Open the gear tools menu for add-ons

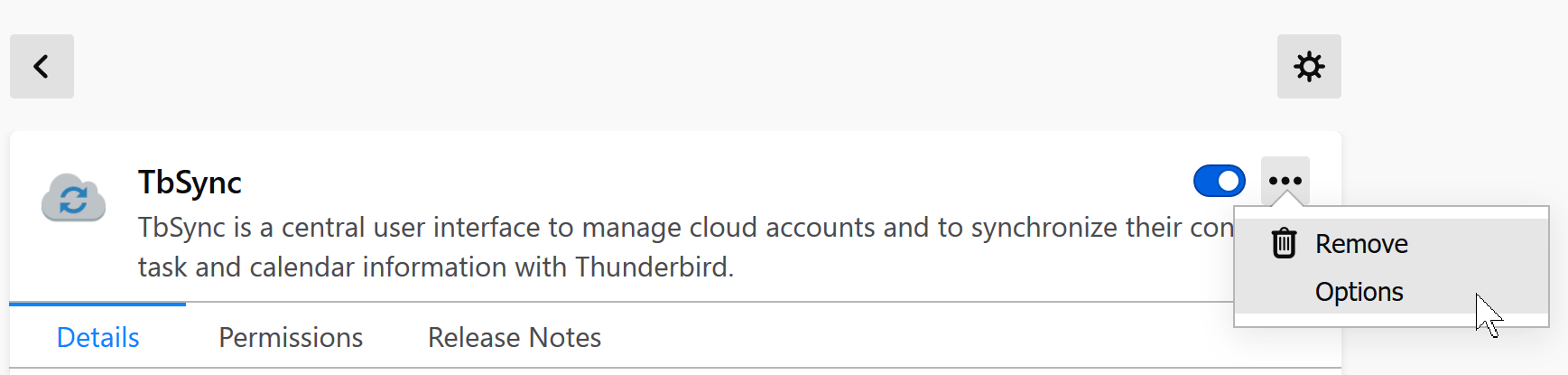[x=1309, y=66]
